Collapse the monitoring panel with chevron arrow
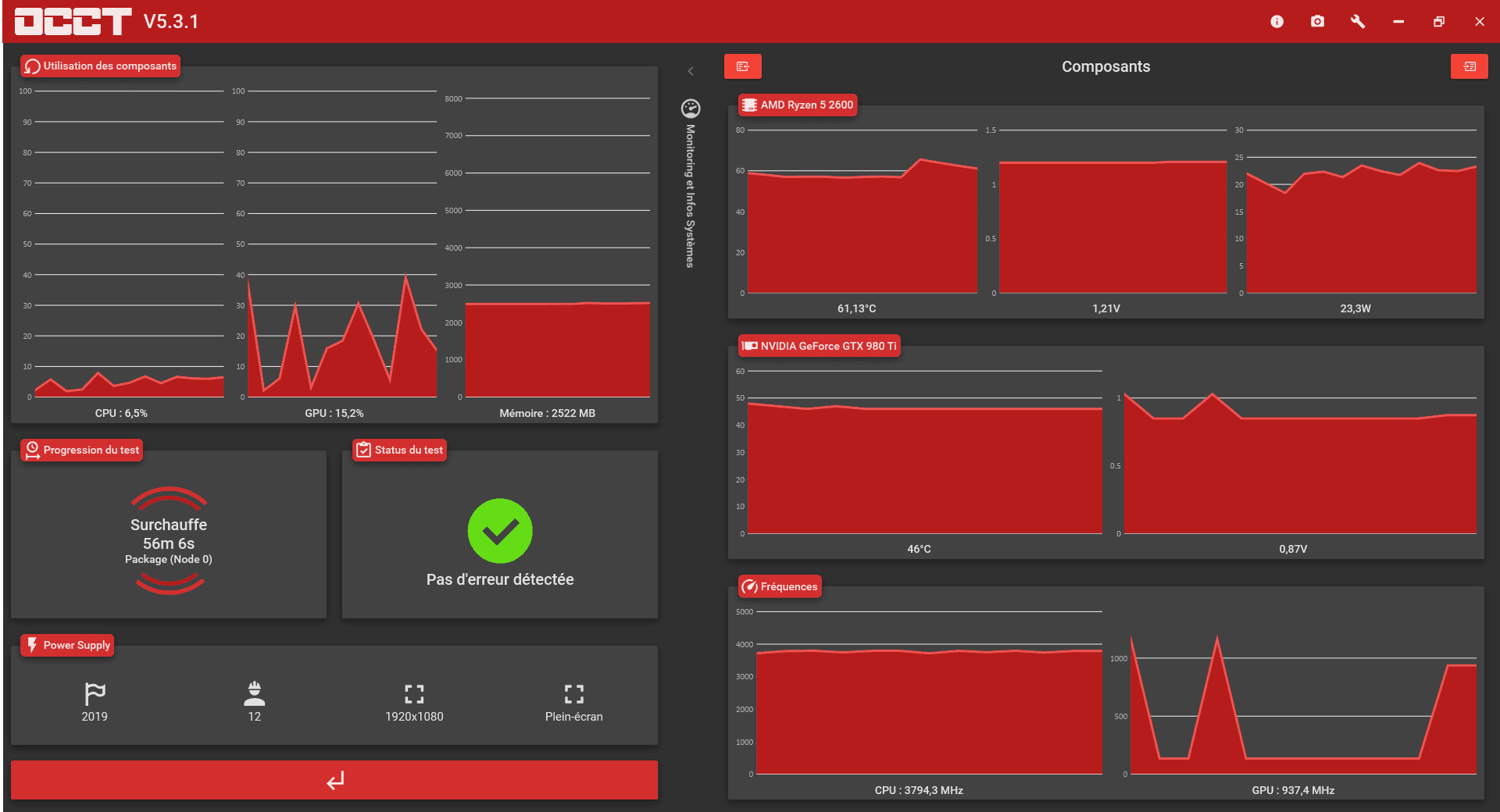The image size is (1500, 812). point(691,71)
